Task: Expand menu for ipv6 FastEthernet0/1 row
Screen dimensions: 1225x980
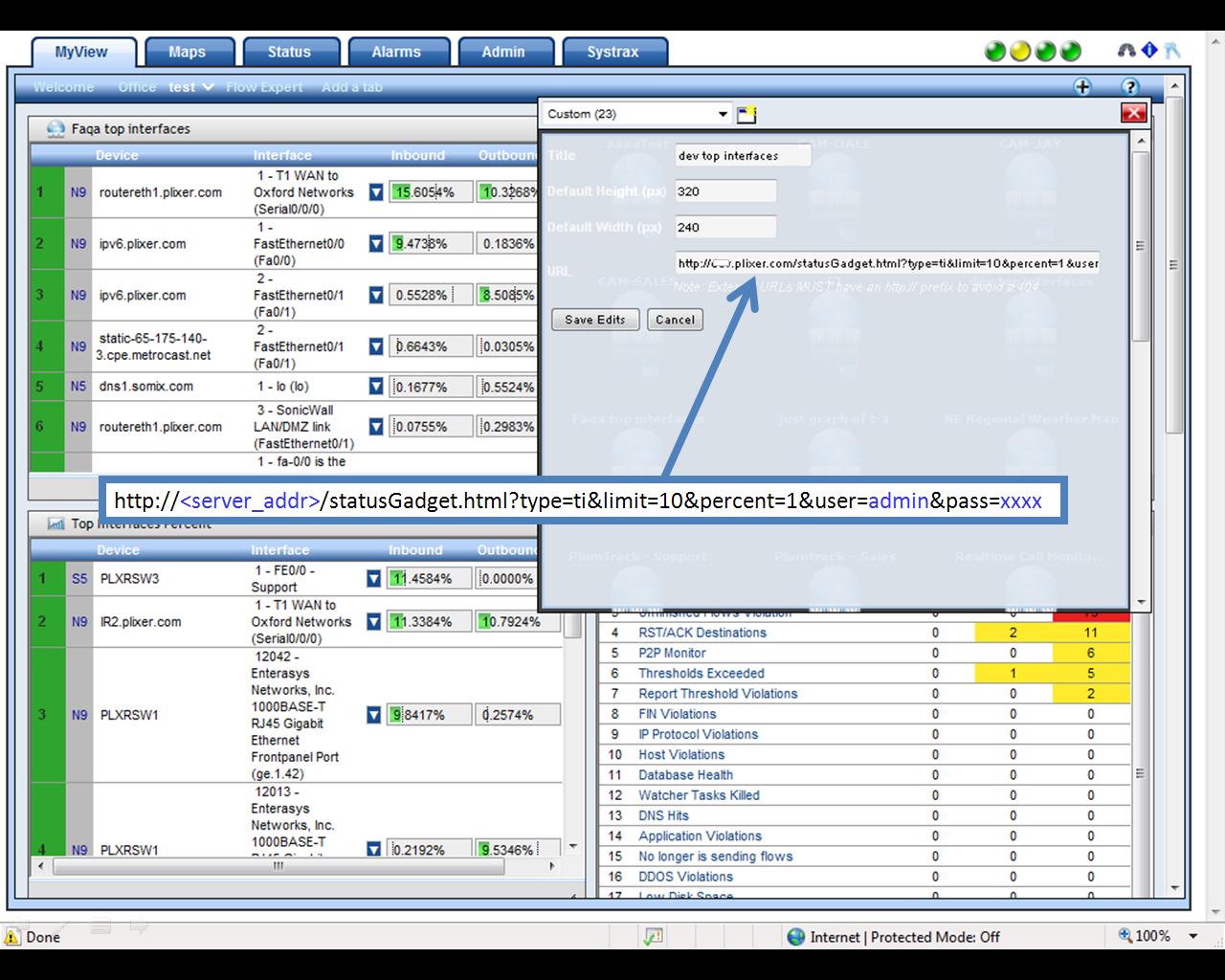Action: click(x=376, y=296)
